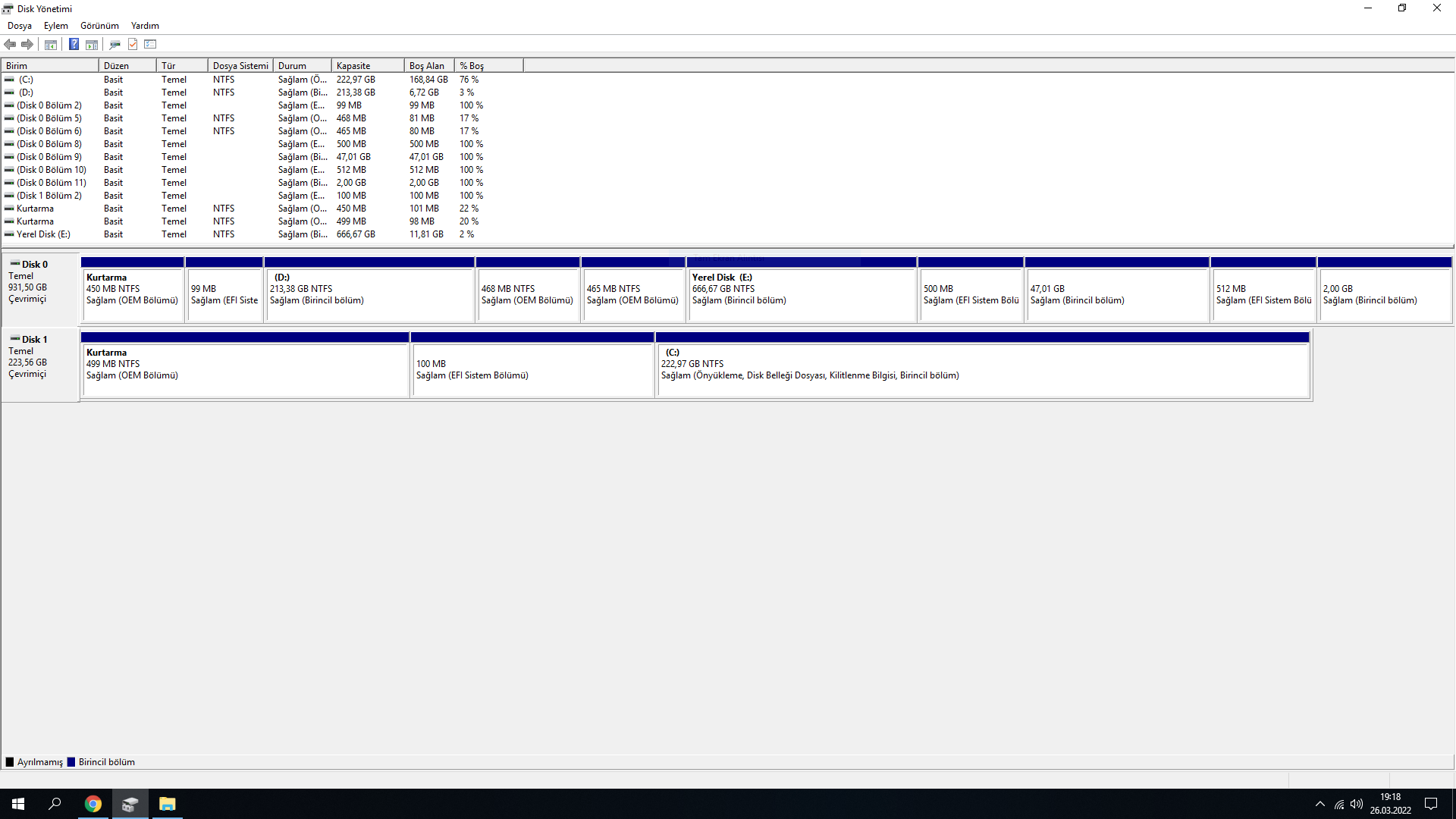The height and width of the screenshot is (819, 1456).
Task: Click the Forward arrow toolbar icon
Action: click(x=27, y=45)
